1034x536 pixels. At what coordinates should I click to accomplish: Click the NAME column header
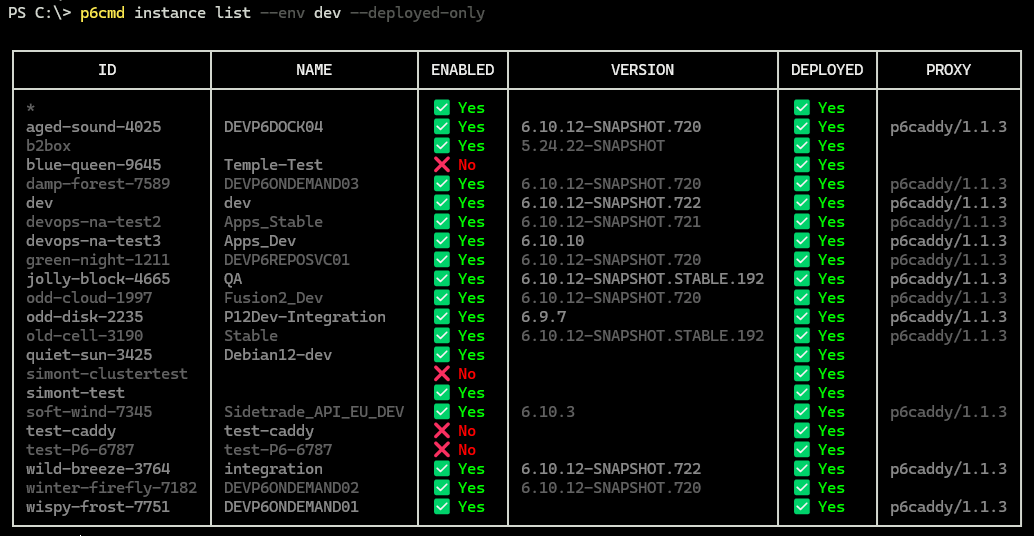(314, 70)
